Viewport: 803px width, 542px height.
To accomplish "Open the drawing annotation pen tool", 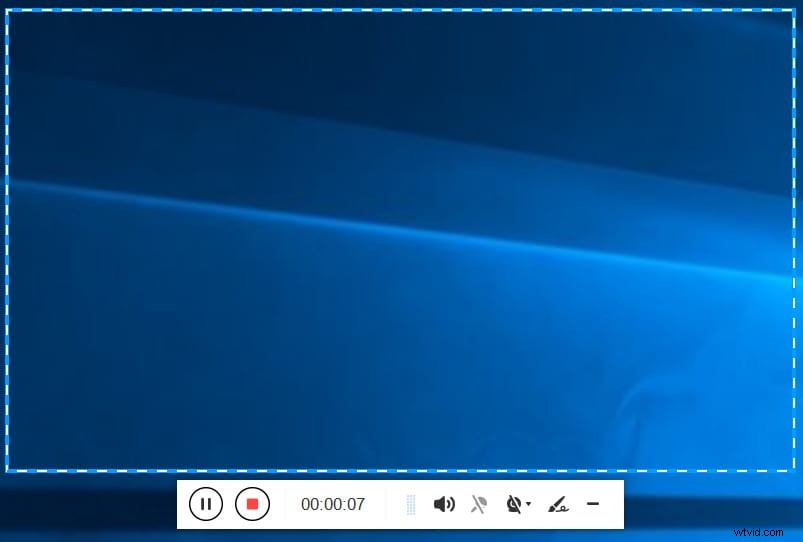I will [558, 504].
